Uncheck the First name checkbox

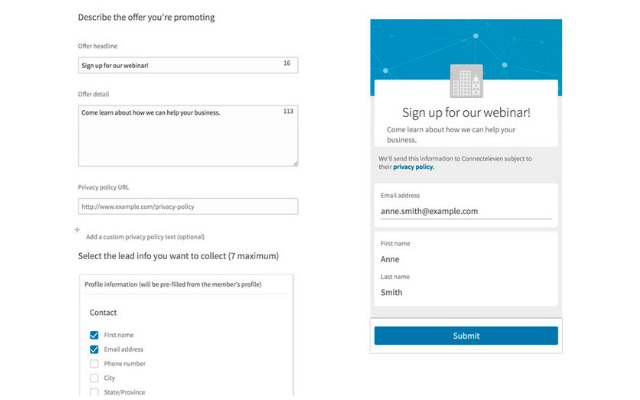(x=94, y=336)
